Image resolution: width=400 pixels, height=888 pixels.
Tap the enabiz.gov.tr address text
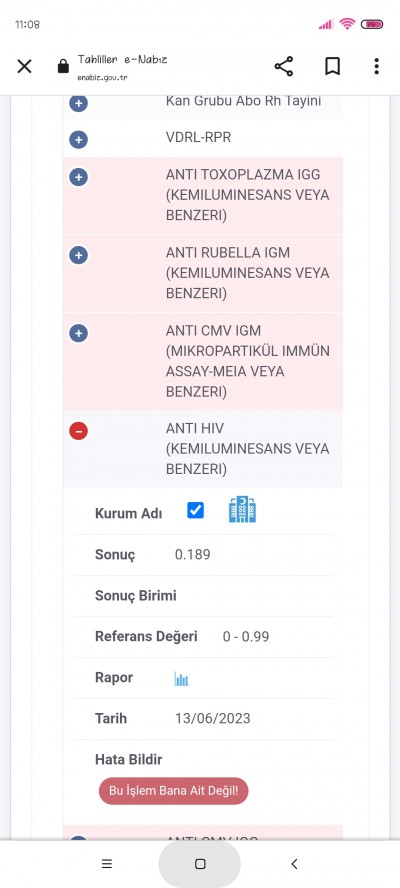[102, 77]
